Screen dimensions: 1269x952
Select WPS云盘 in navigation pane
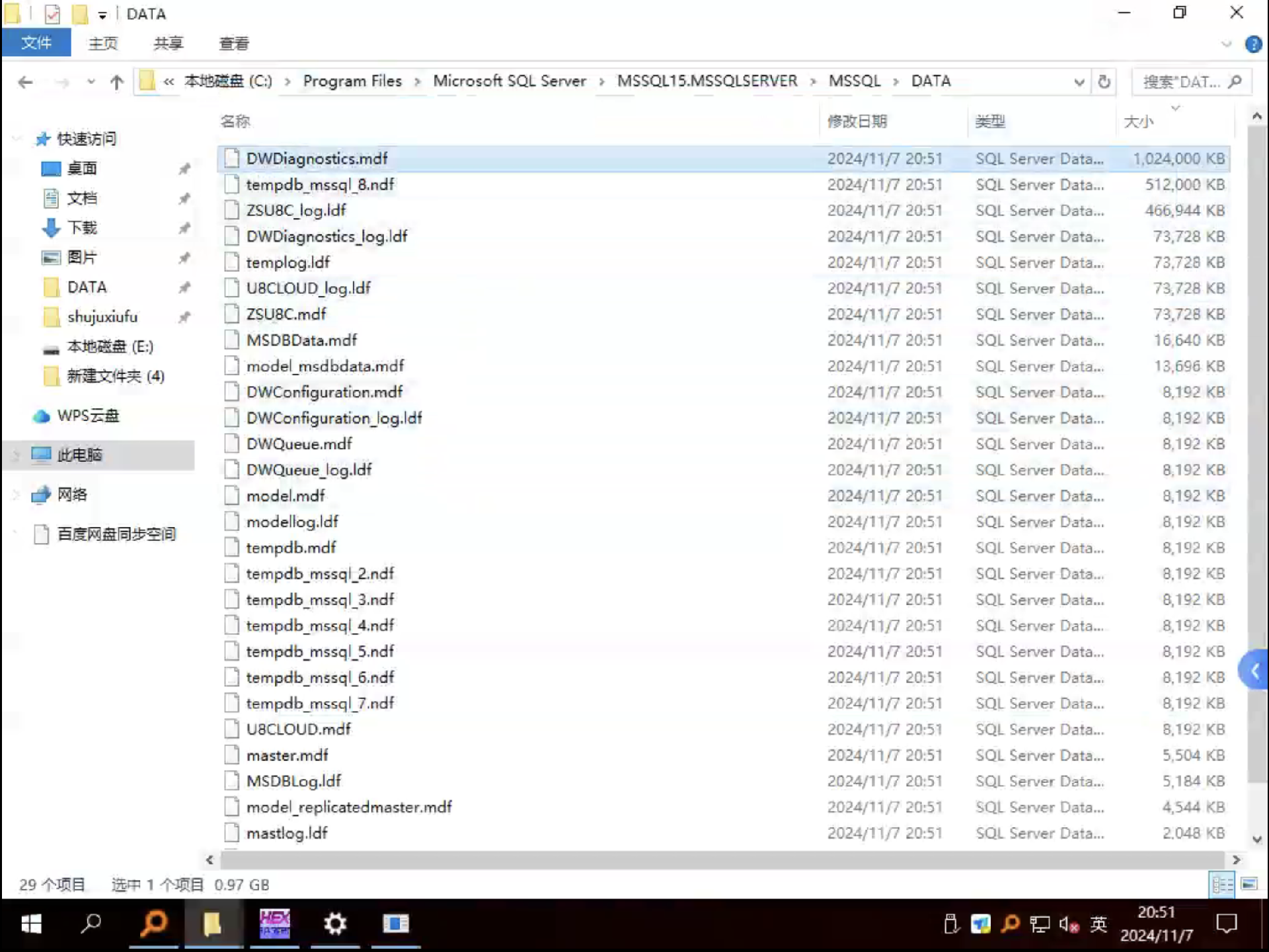[87, 416]
